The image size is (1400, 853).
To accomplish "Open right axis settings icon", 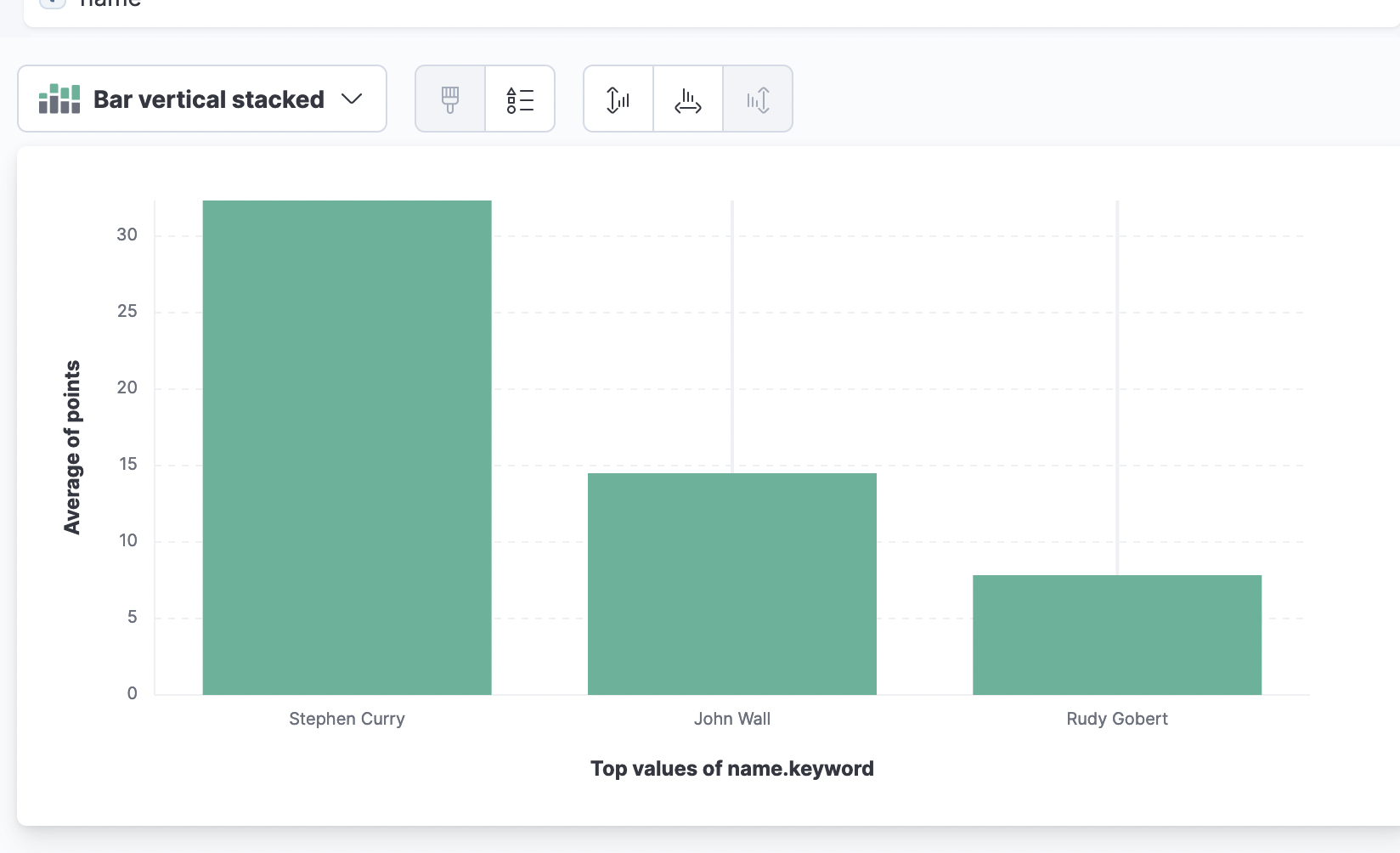I will (758, 99).
